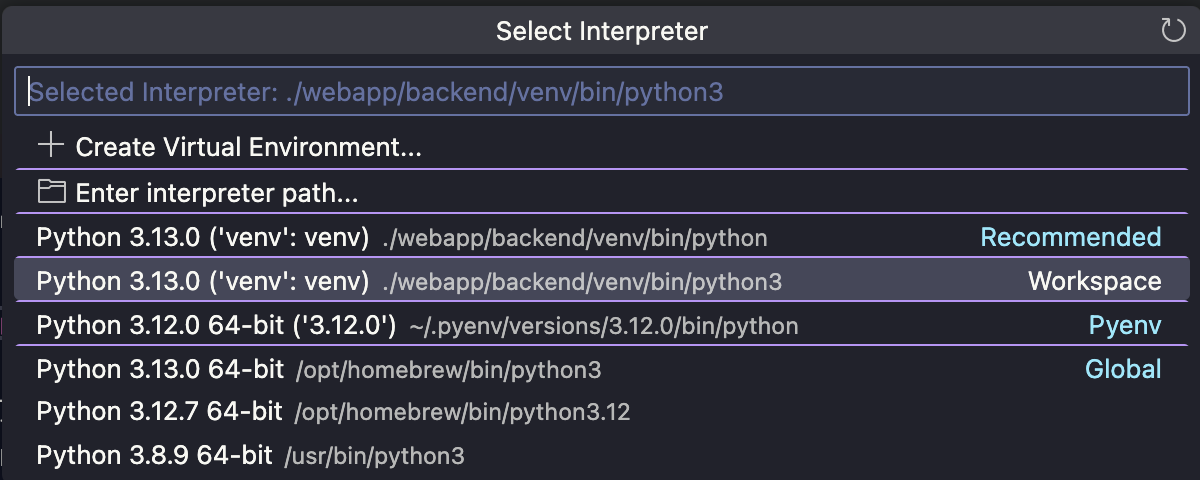1200x480 pixels.
Task: Select Python 3.12.7 64-bit interpreter
Action: [x=160, y=412]
